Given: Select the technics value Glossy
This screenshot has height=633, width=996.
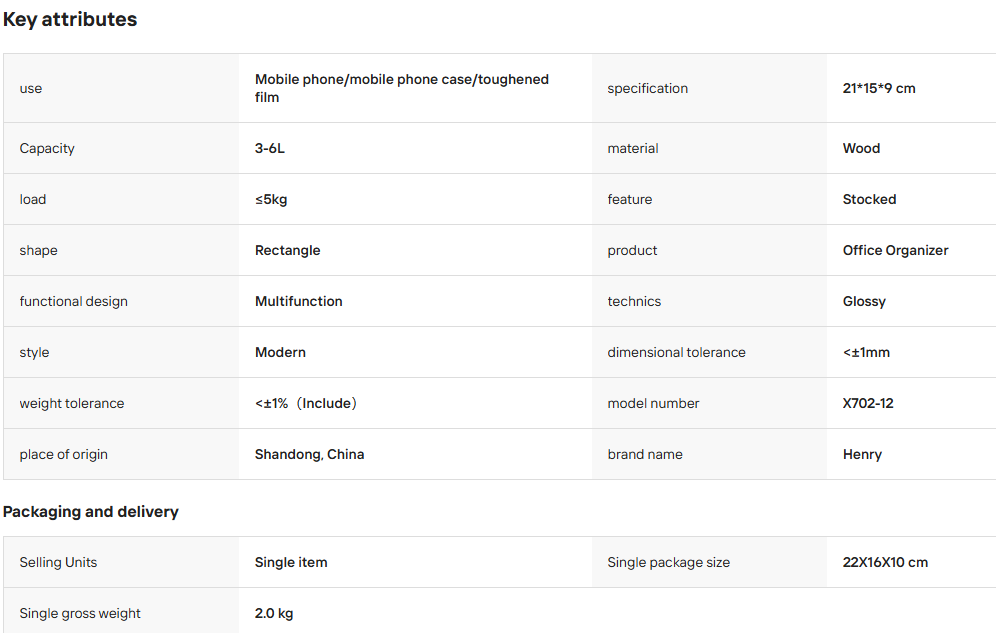Looking at the screenshot, I should click(x=864, y=302).
